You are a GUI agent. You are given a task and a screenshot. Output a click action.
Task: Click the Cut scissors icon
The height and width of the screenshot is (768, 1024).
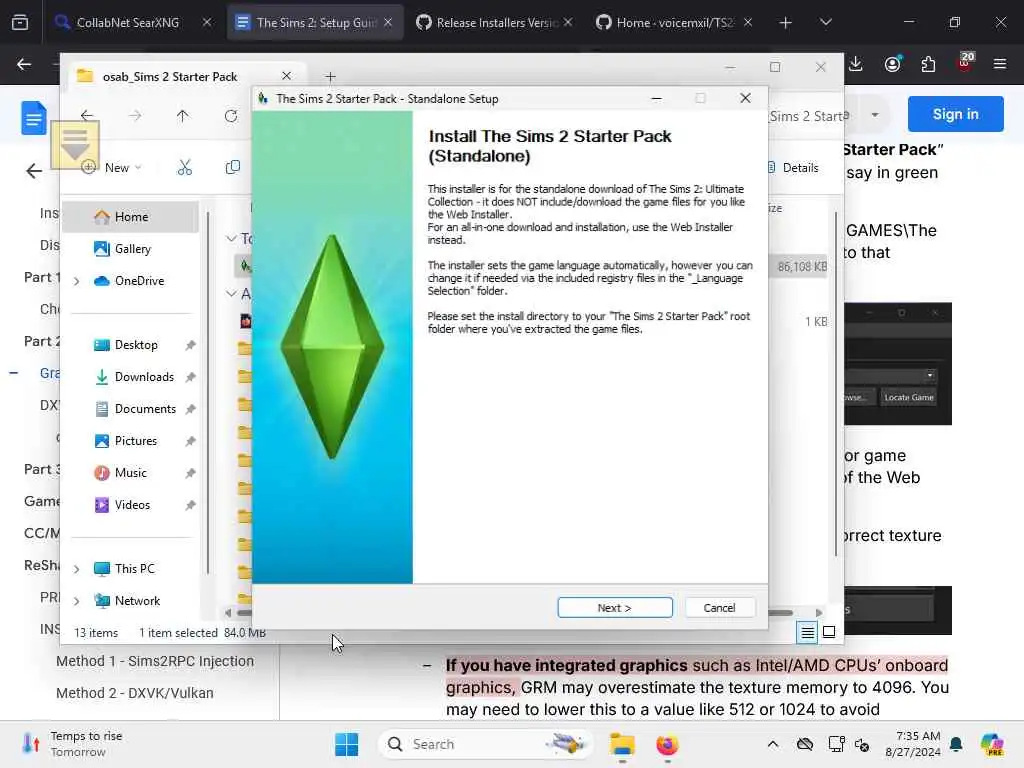tap(185, 168)
